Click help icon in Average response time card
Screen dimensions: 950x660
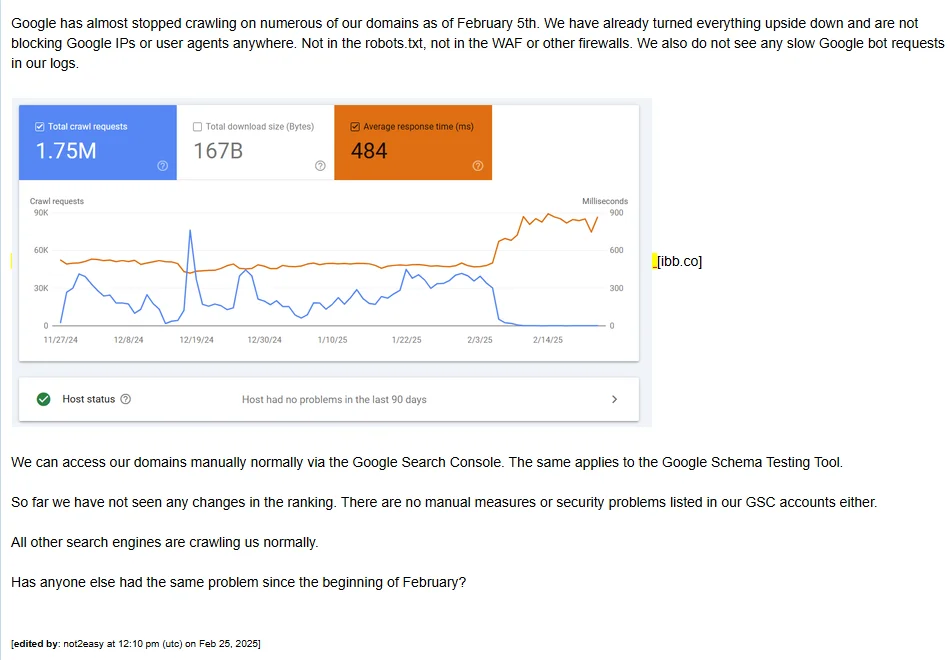click(x=477, y=166)
